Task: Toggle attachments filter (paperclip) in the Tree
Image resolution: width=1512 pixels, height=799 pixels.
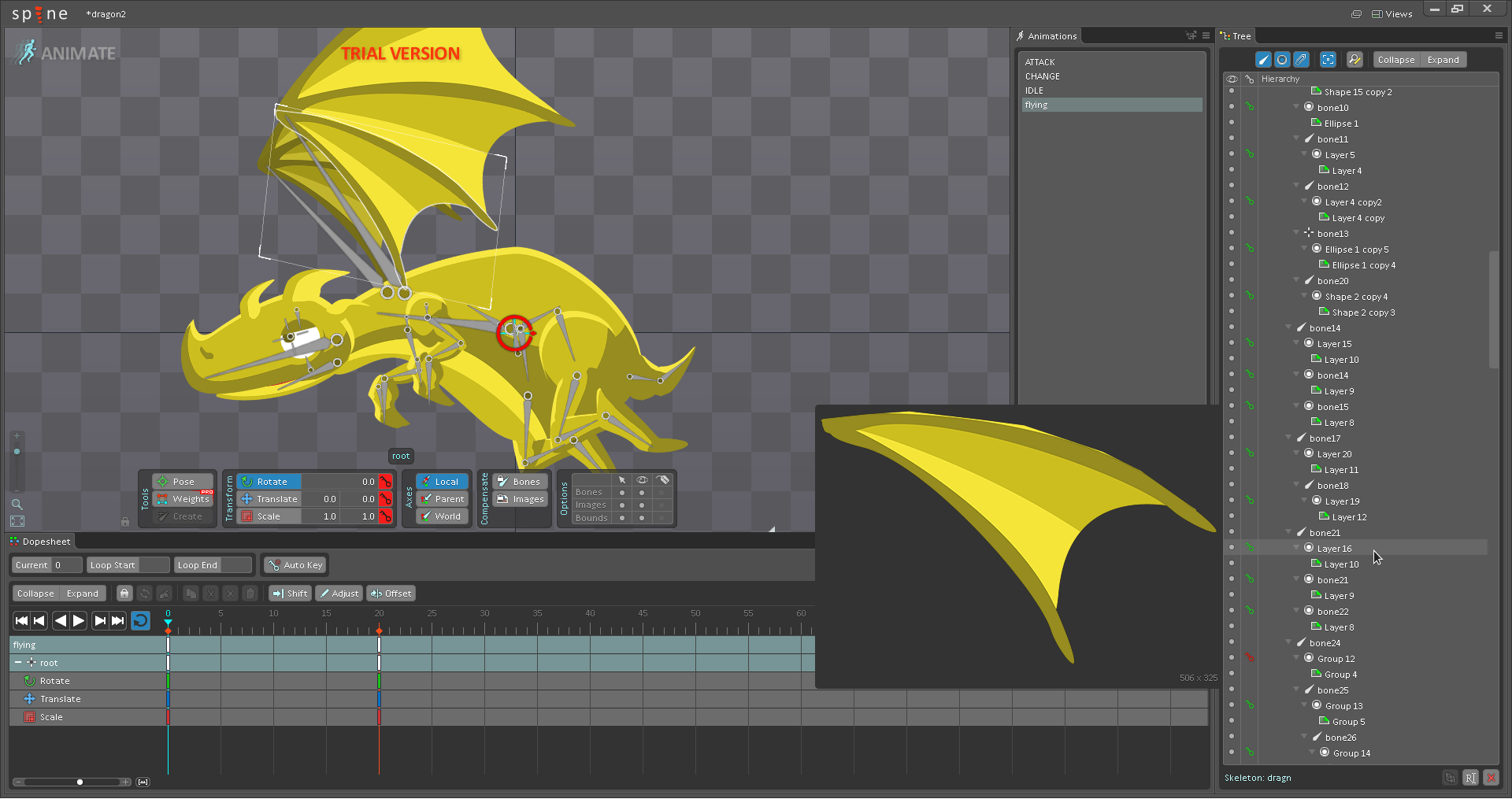Action: pyautogui.click(x=1301, y=60)
